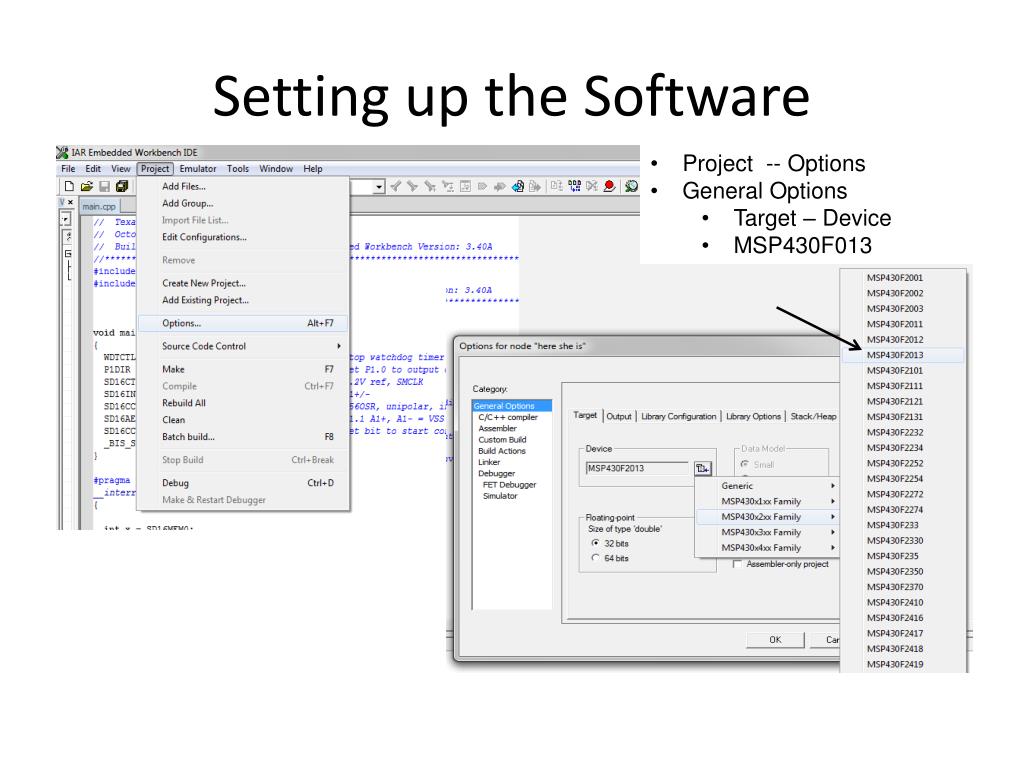Open the Emulator menu
The image size is (1024, 768).
click(x=198, y=168)
